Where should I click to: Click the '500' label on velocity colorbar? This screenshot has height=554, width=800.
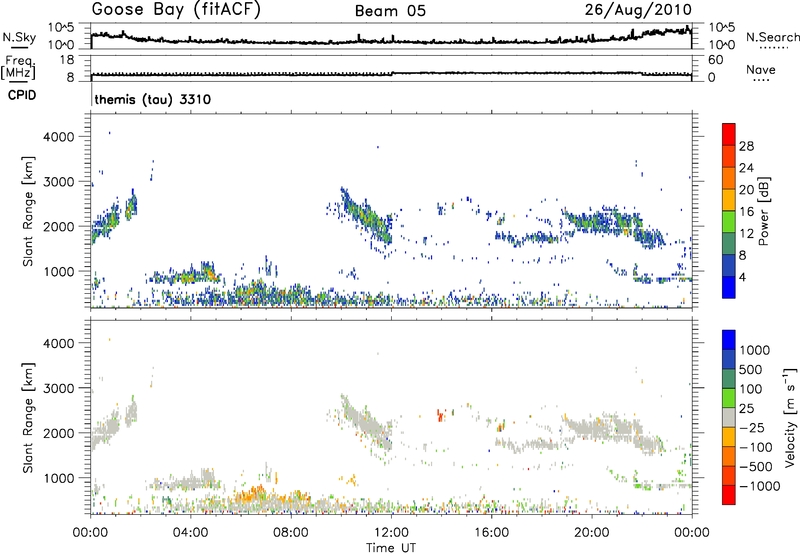click(x=749, y=370)
